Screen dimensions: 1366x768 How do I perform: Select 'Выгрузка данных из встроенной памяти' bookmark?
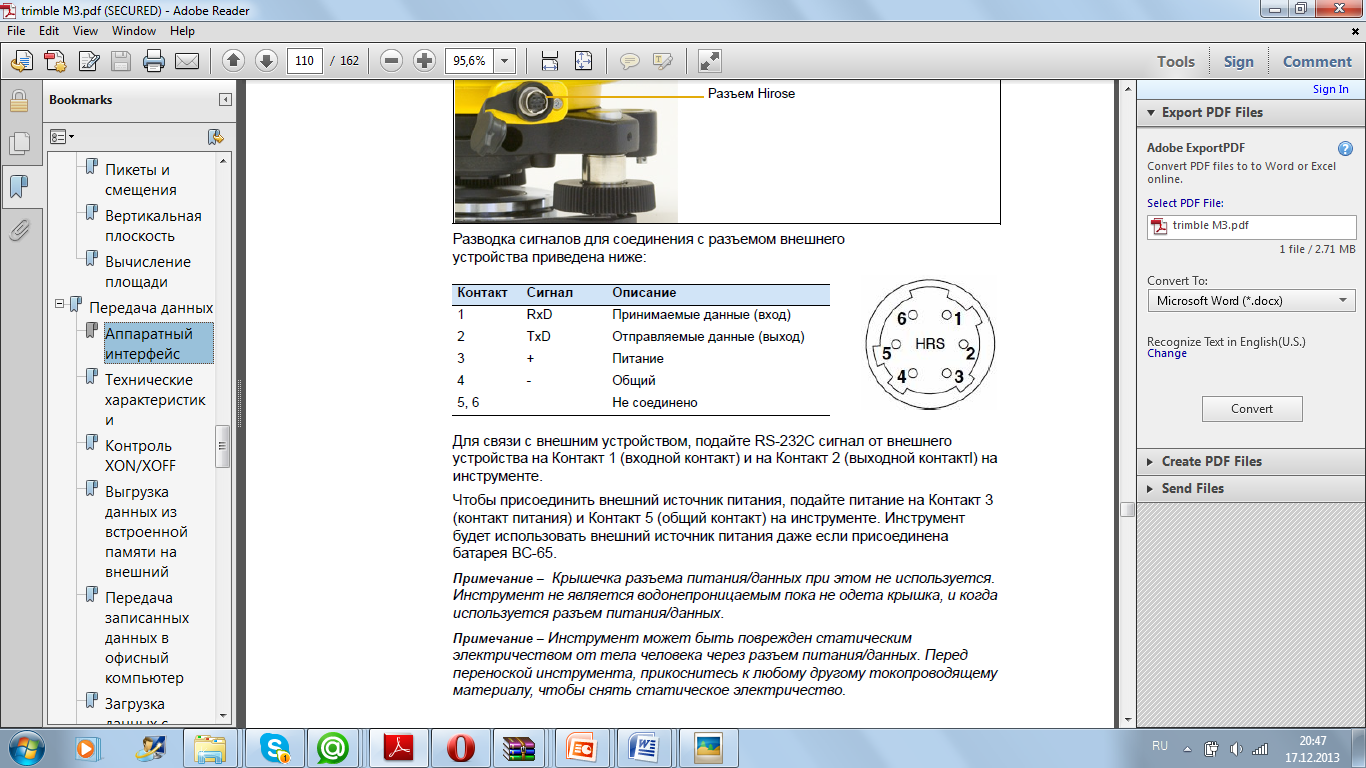click(x=146, y=532)
